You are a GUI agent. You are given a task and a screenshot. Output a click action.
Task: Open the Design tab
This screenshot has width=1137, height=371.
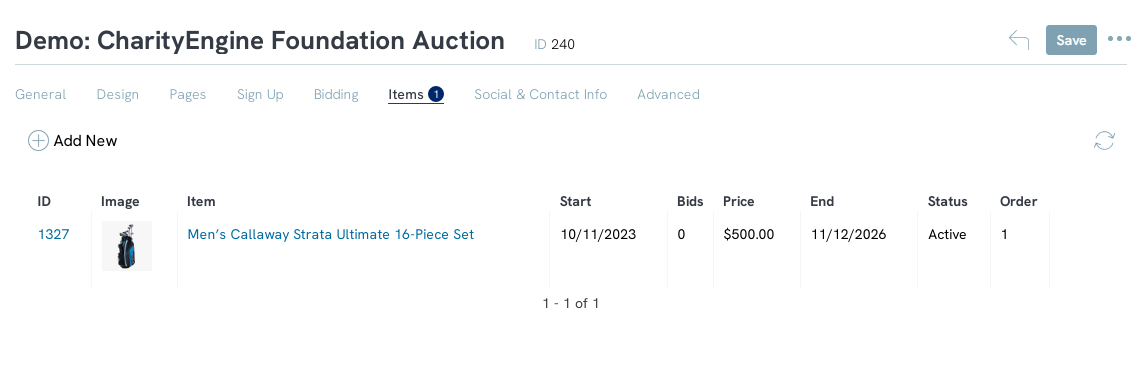117,94
